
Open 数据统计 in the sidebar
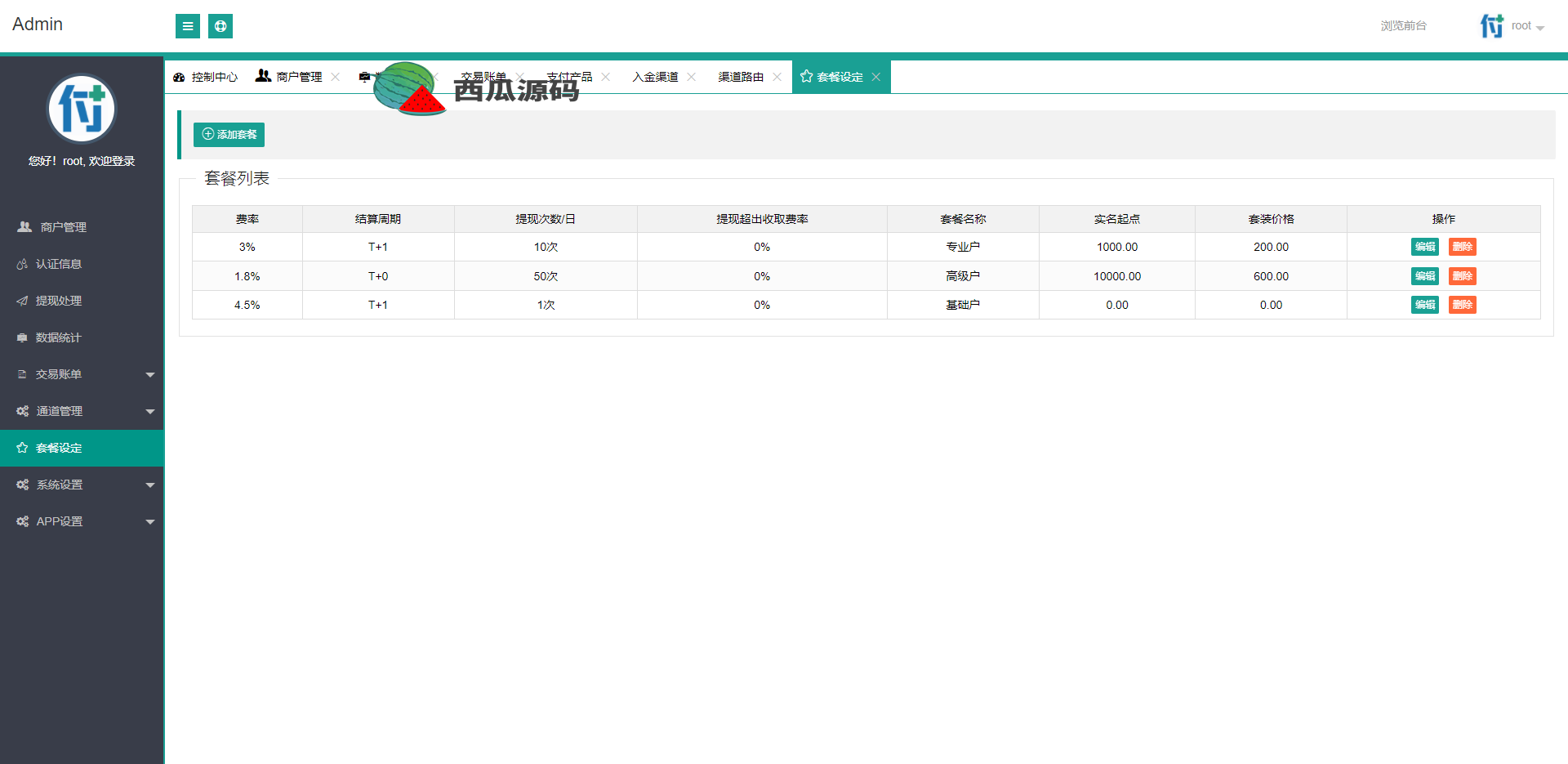tap(82, 337)
